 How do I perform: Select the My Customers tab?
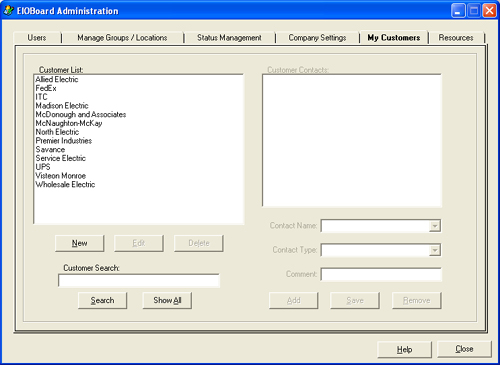click(x=394, y=37)
